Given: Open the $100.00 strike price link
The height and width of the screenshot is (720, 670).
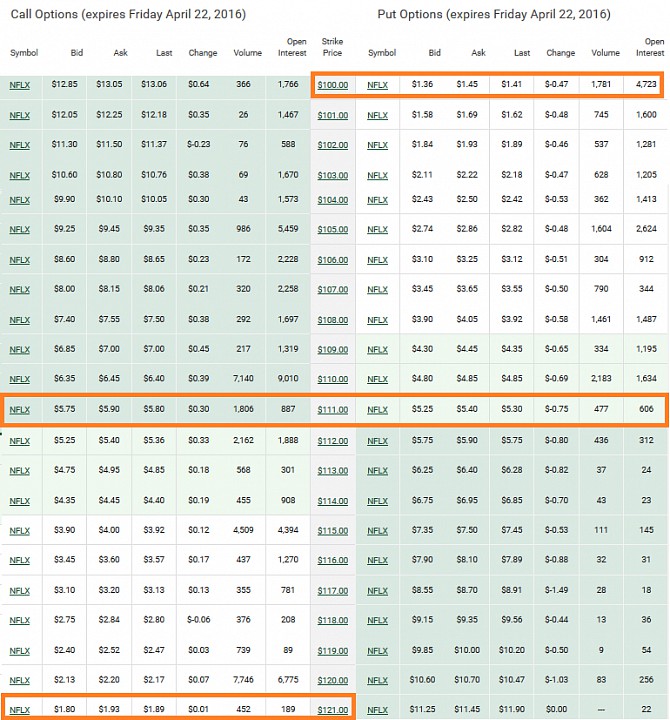Looking at the screenshot, I should click(332, 85).
